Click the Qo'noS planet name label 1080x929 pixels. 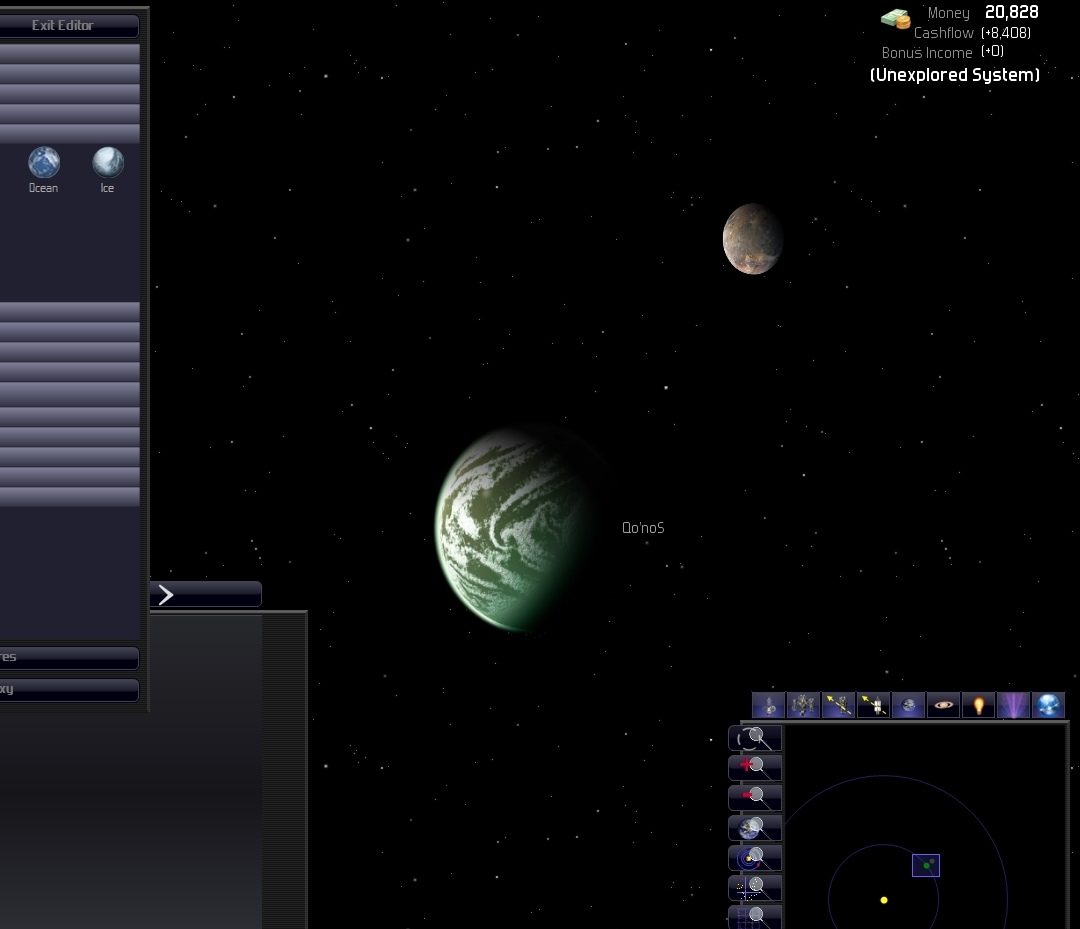coord(643,528)
